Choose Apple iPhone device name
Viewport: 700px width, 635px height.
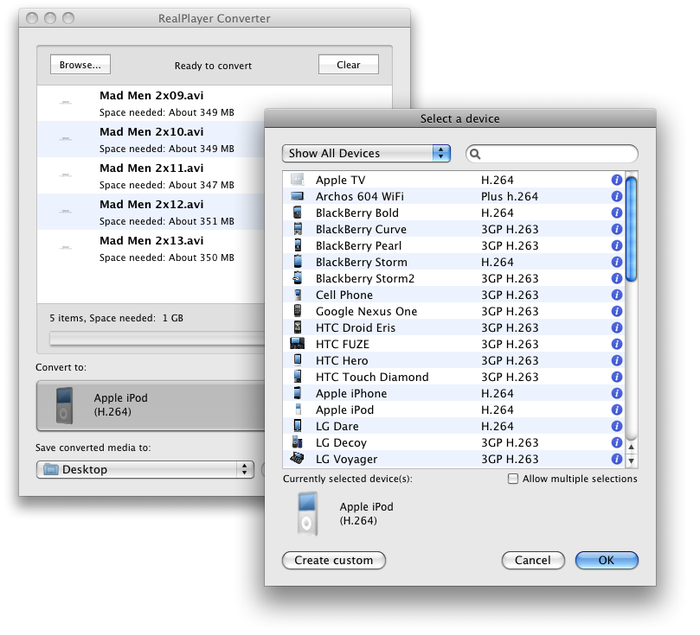pos(351,393)
